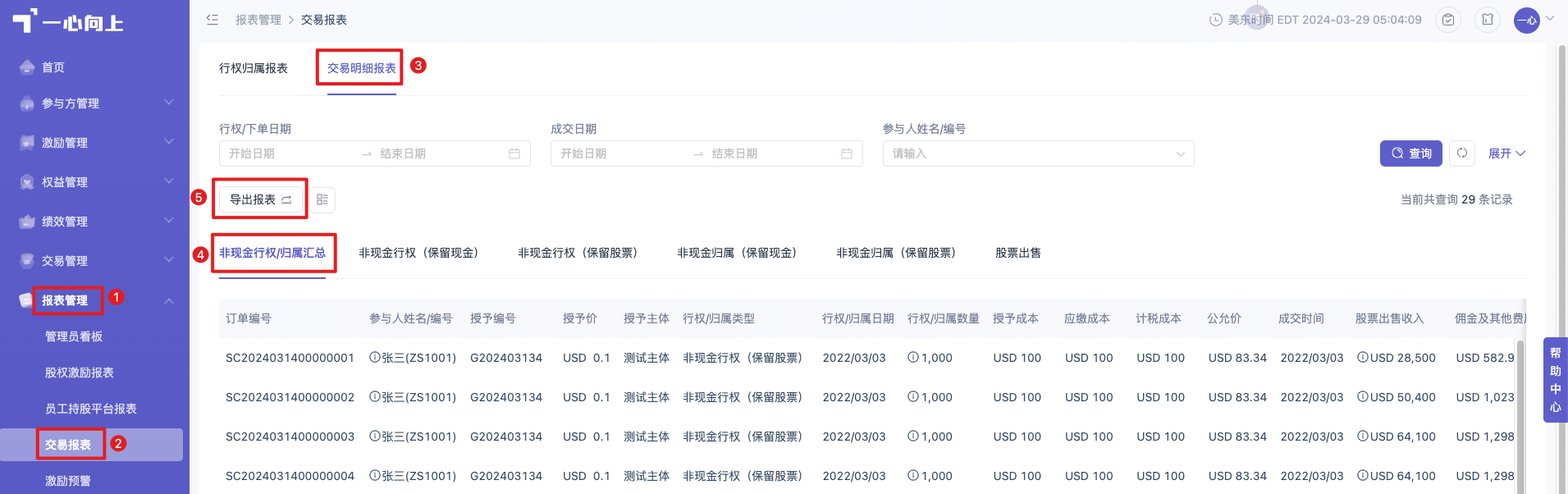1568x494 pixels.
Task: Open the 股票出售 tab
Action: click(1018, 253)
